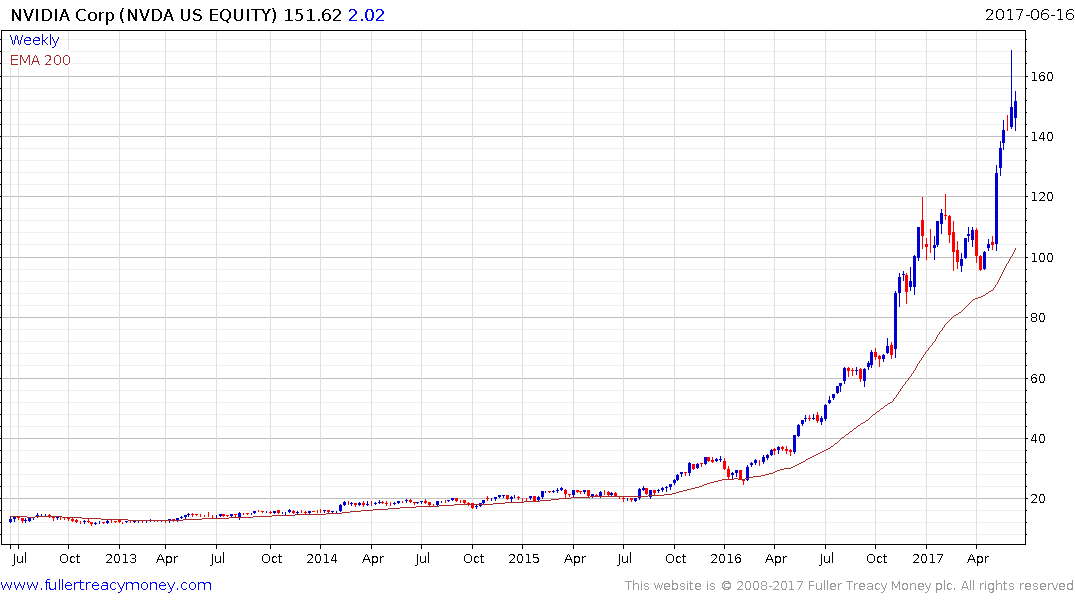This screenshot has width=1075, height=600.
Task: Click the NVIDIA Corp chart title
Action: (x=144, y=15)
